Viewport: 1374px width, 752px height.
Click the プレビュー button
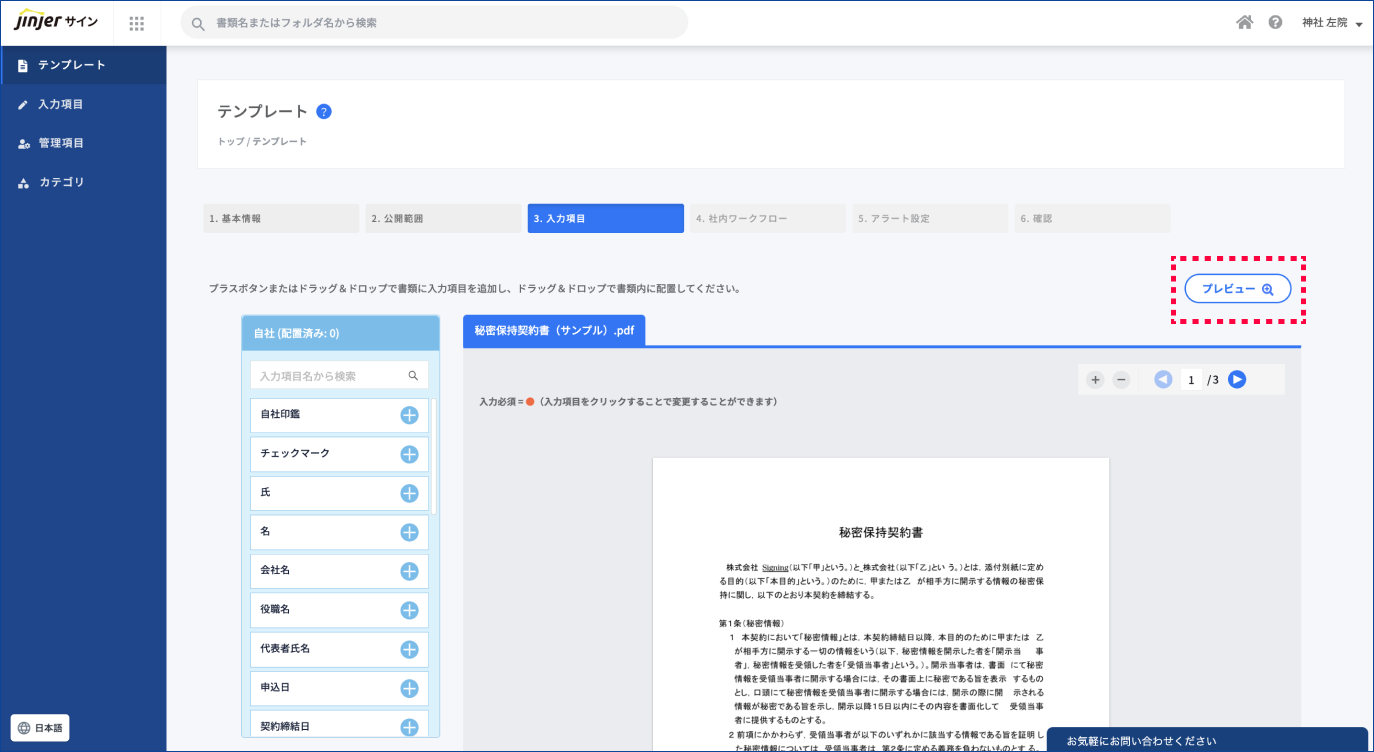click(1237, 289)
